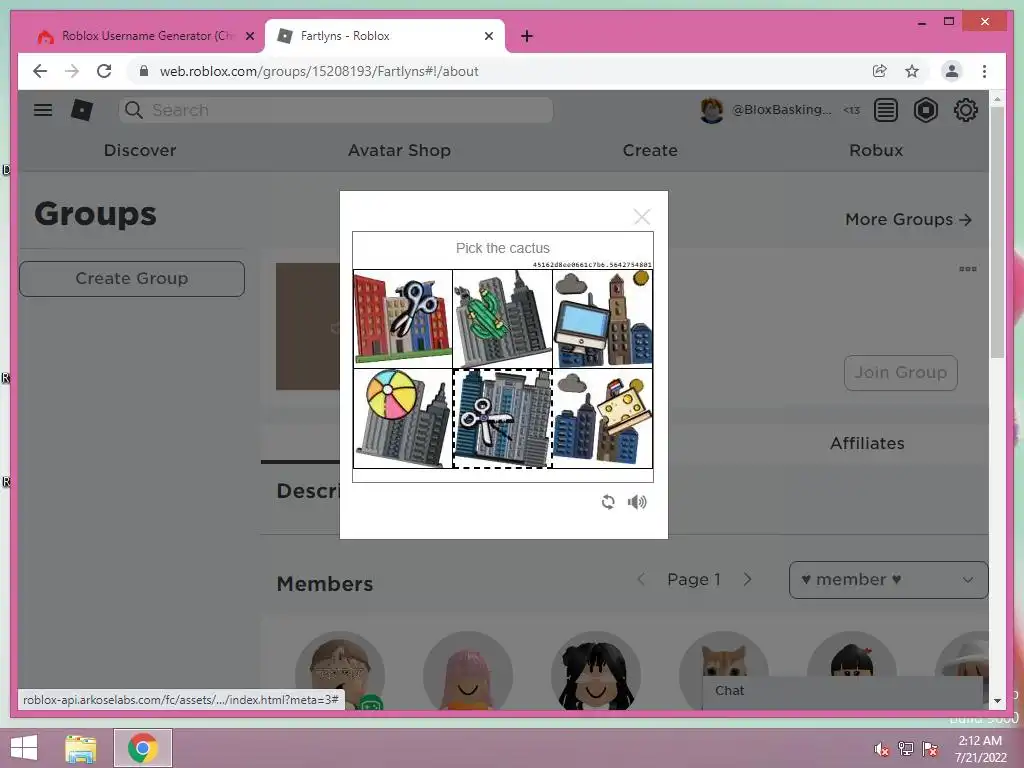
Task: Reload the captcha challenge
Action: 608,502
